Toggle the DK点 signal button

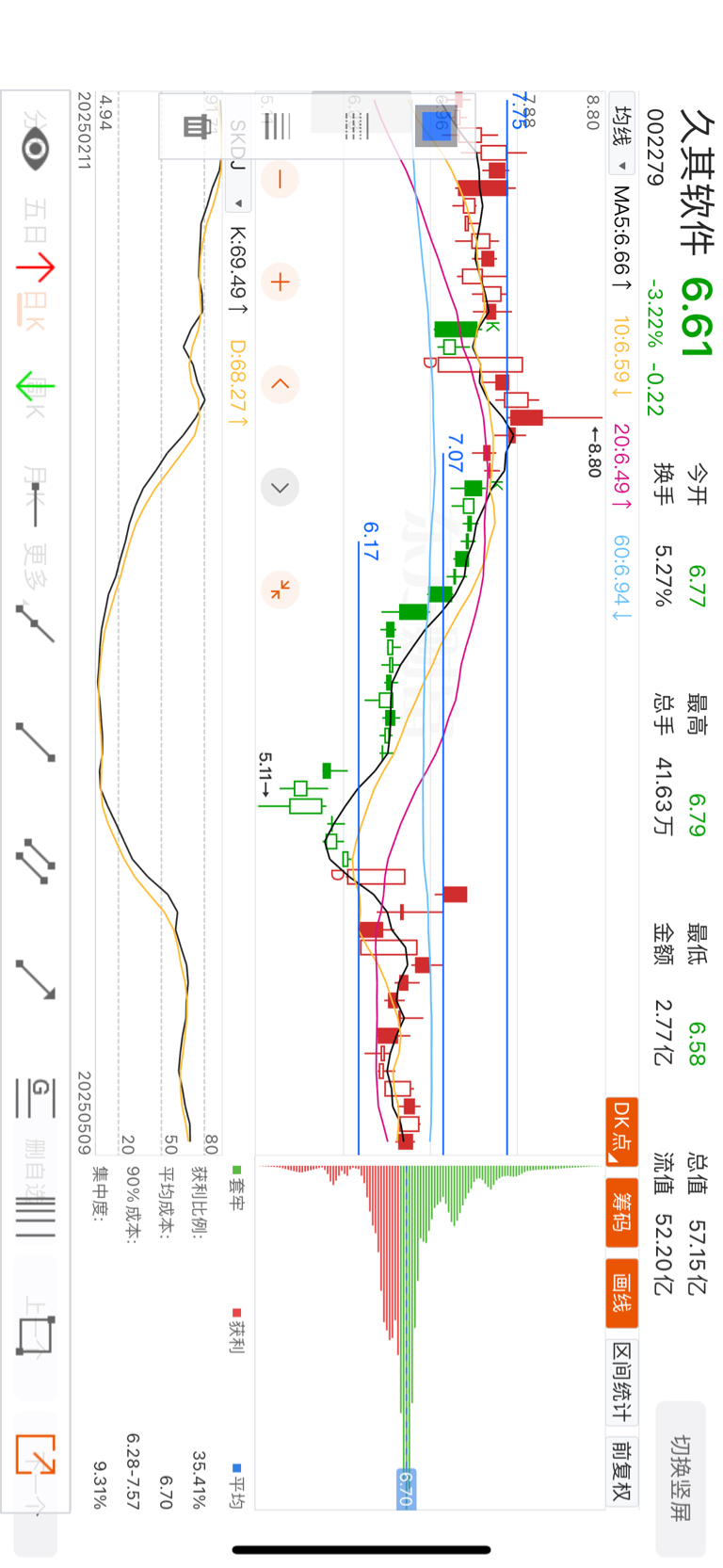(621, 1132)
